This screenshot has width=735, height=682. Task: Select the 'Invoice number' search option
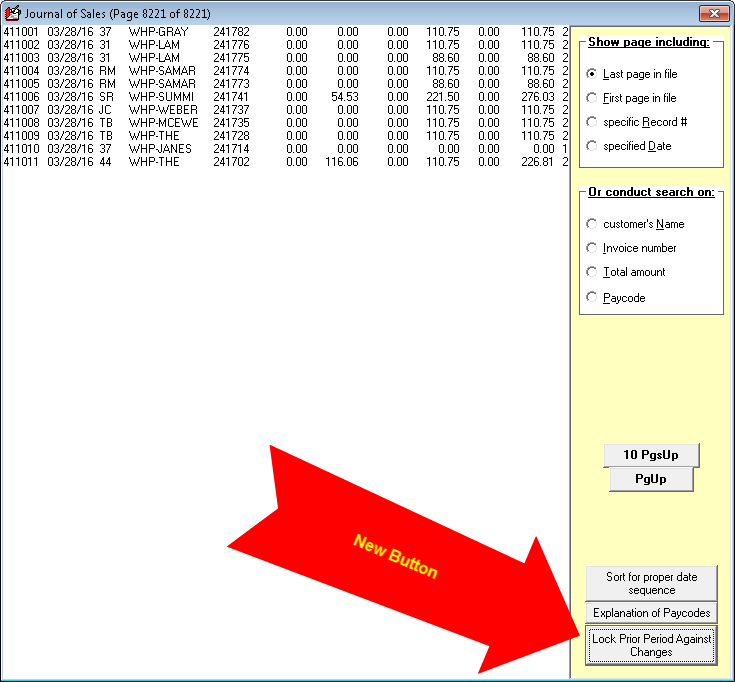(x=592, y=248)
